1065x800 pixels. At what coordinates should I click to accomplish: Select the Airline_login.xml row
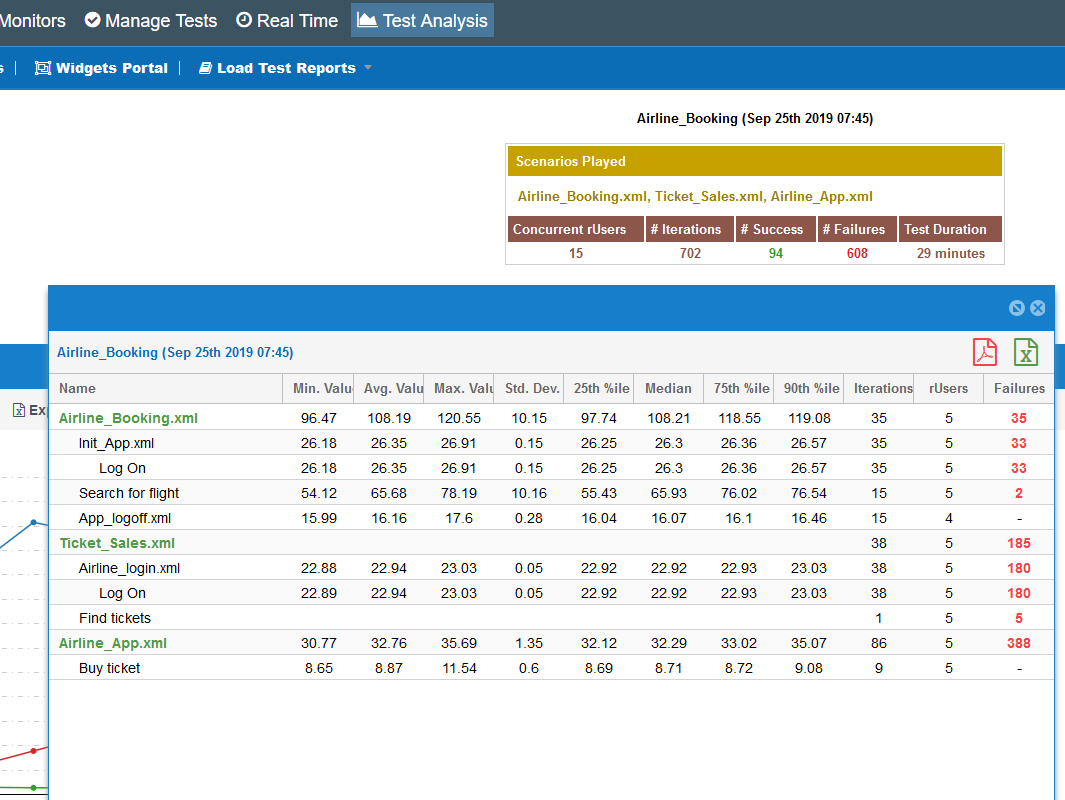tap(552, 568)
